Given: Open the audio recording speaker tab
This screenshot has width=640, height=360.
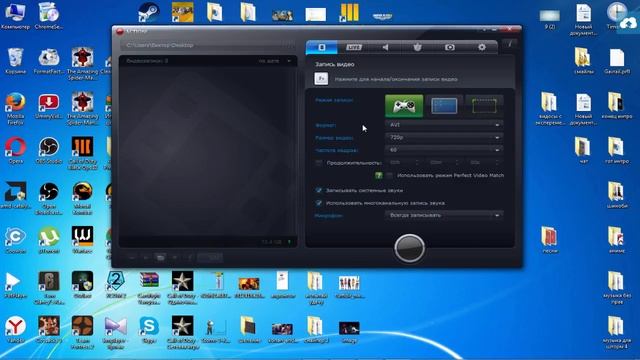Looking at the screenshot, I should tap(385, 47).
